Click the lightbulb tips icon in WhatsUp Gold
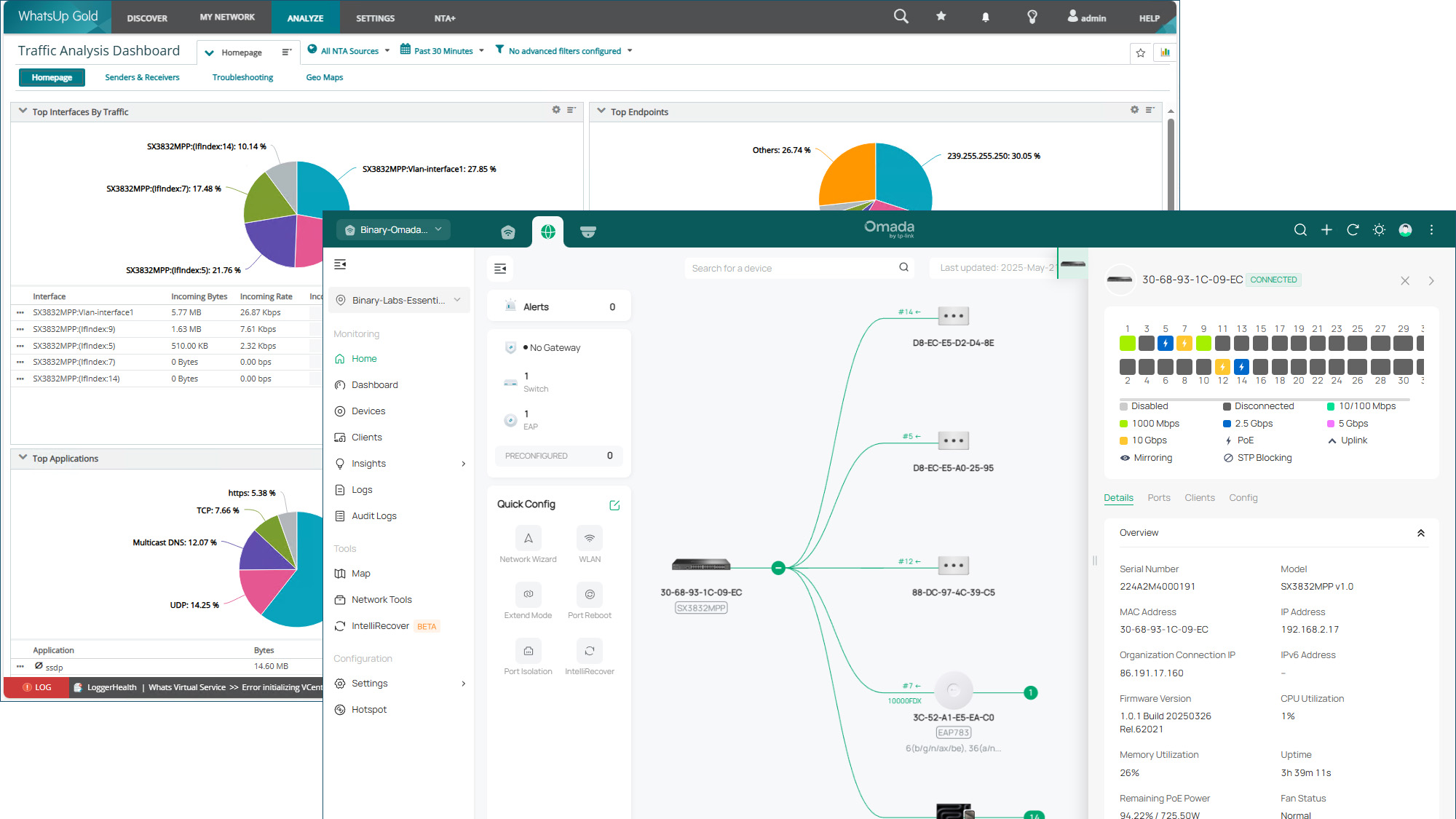 click(x=1032, y=17)
